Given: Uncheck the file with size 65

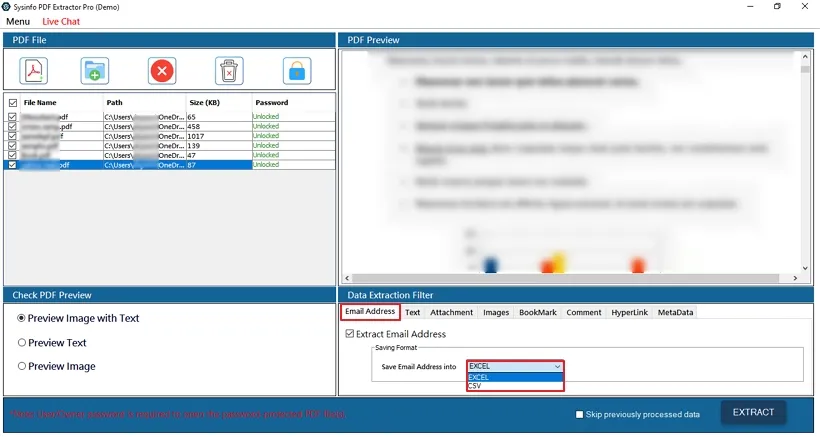Looking at the screenshot, I should 12,117.
